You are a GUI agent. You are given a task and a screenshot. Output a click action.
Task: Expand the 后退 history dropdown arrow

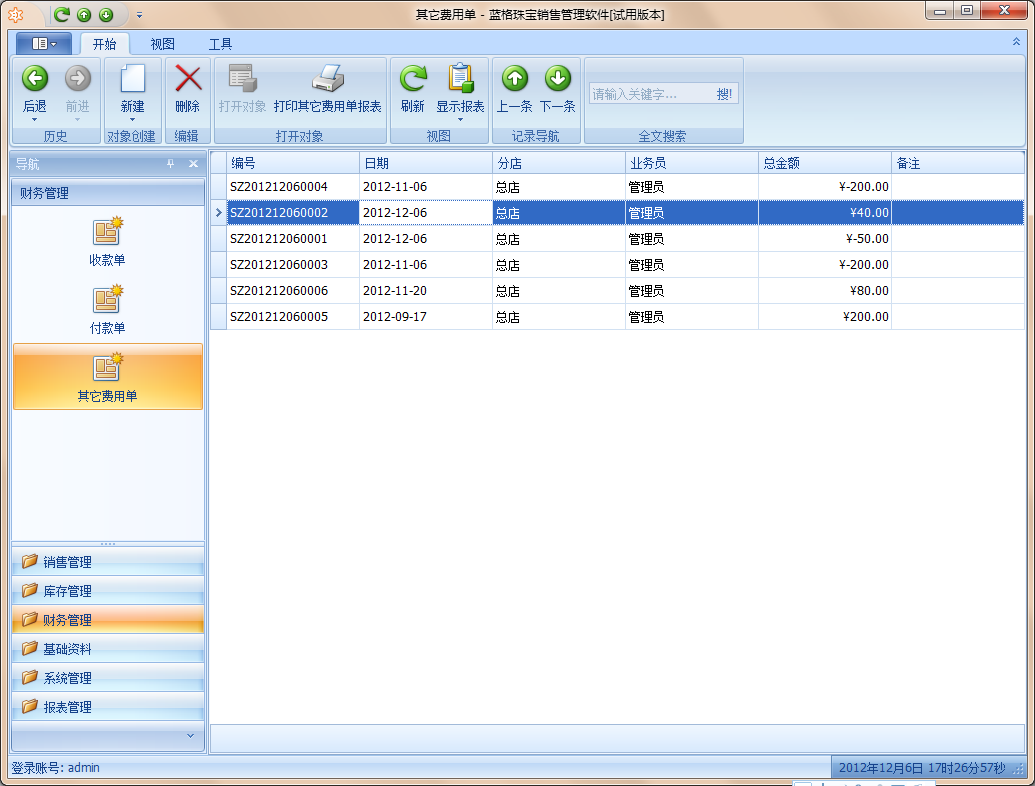pos(34,120)
